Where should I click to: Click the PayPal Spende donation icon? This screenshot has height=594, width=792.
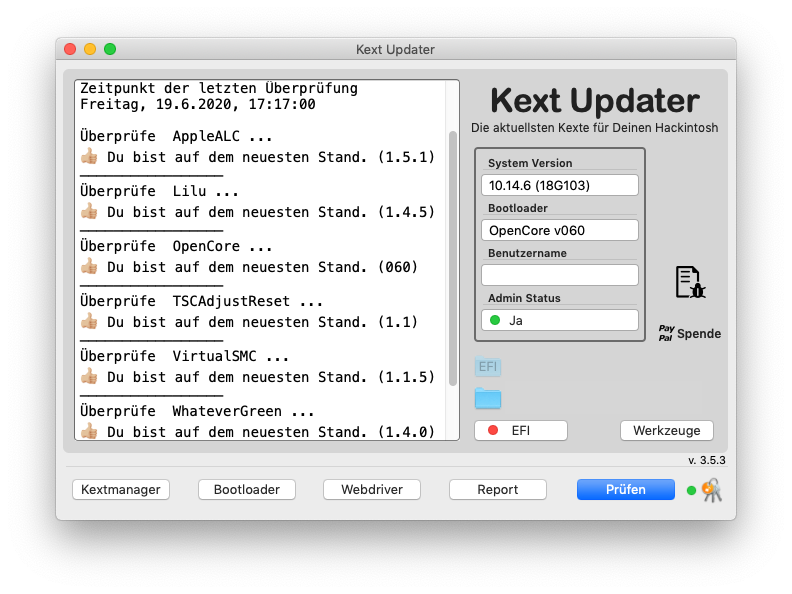tap(689, 333)
